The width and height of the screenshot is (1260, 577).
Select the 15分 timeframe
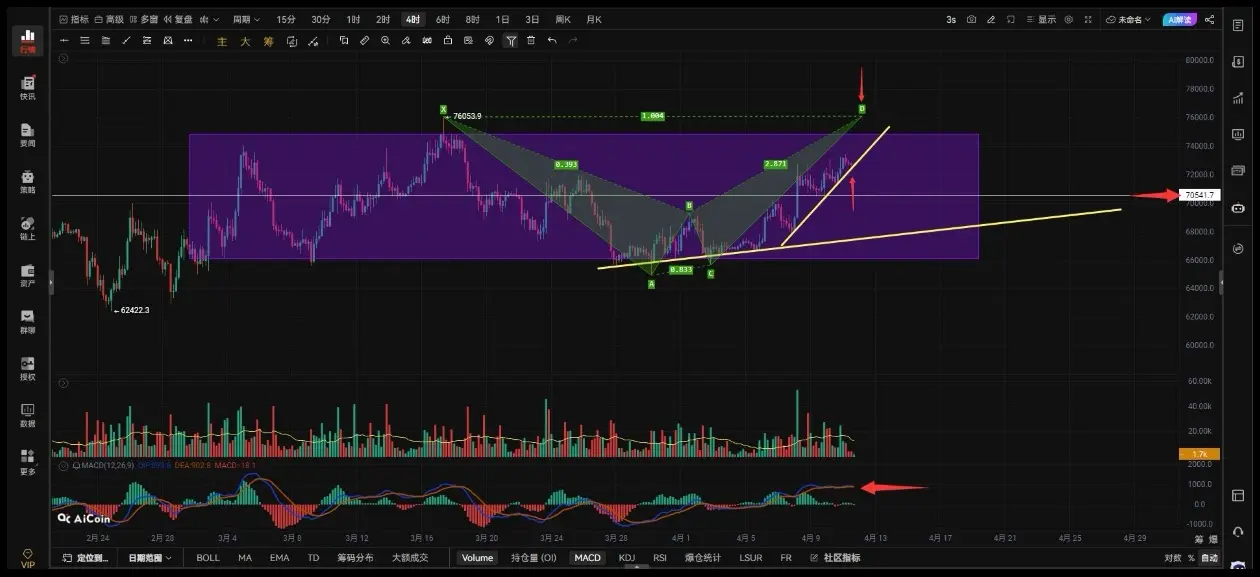286,19
